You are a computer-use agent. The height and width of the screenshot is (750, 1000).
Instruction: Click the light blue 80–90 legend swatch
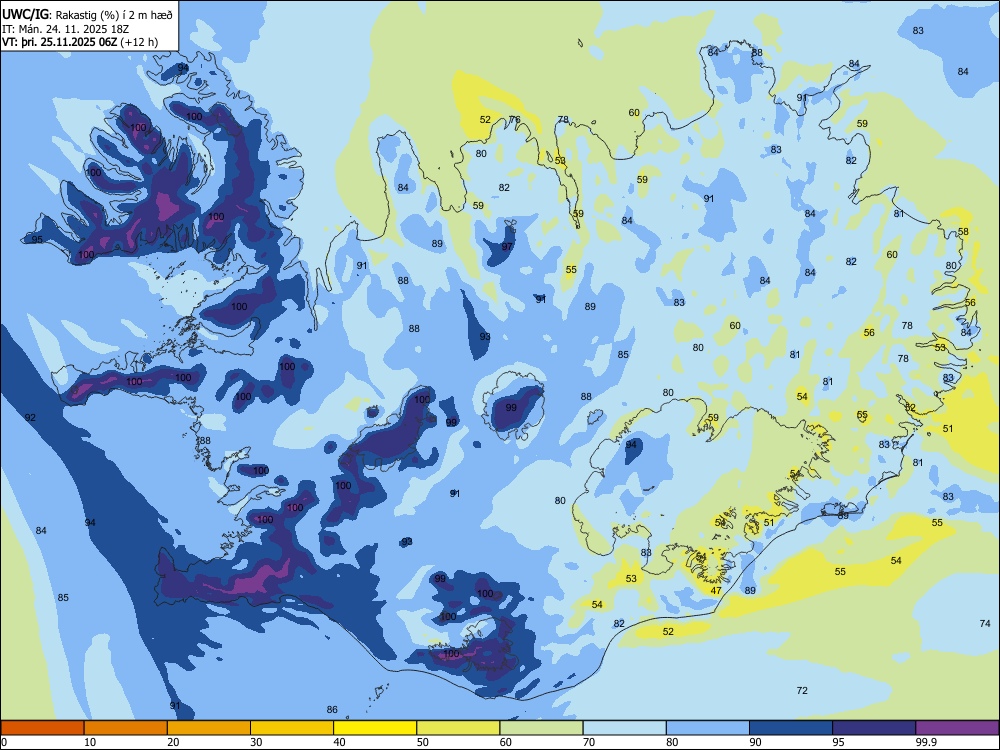coord(707,728)
